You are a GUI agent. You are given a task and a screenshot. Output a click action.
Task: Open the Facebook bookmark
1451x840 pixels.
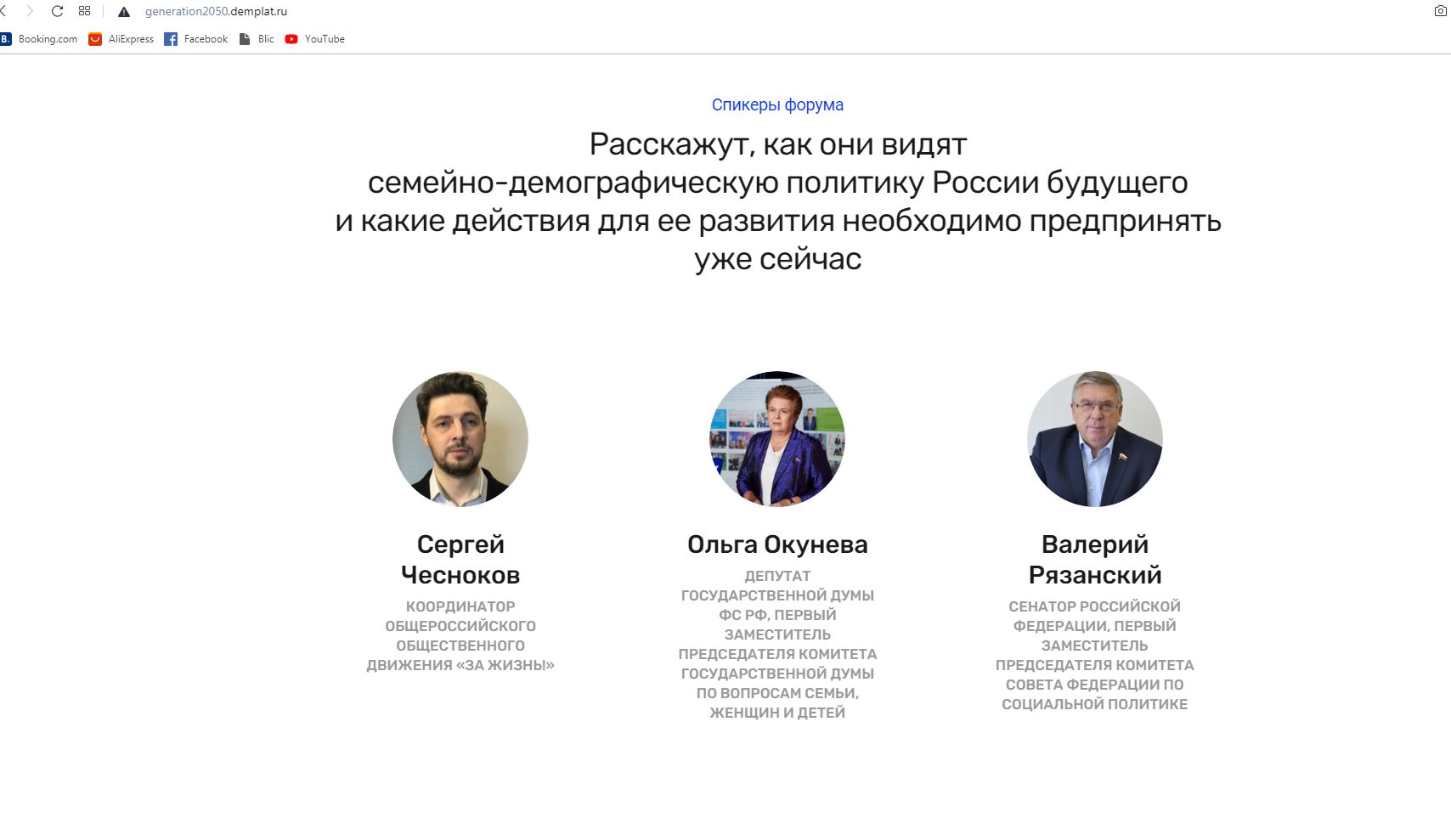click(196, 39)
